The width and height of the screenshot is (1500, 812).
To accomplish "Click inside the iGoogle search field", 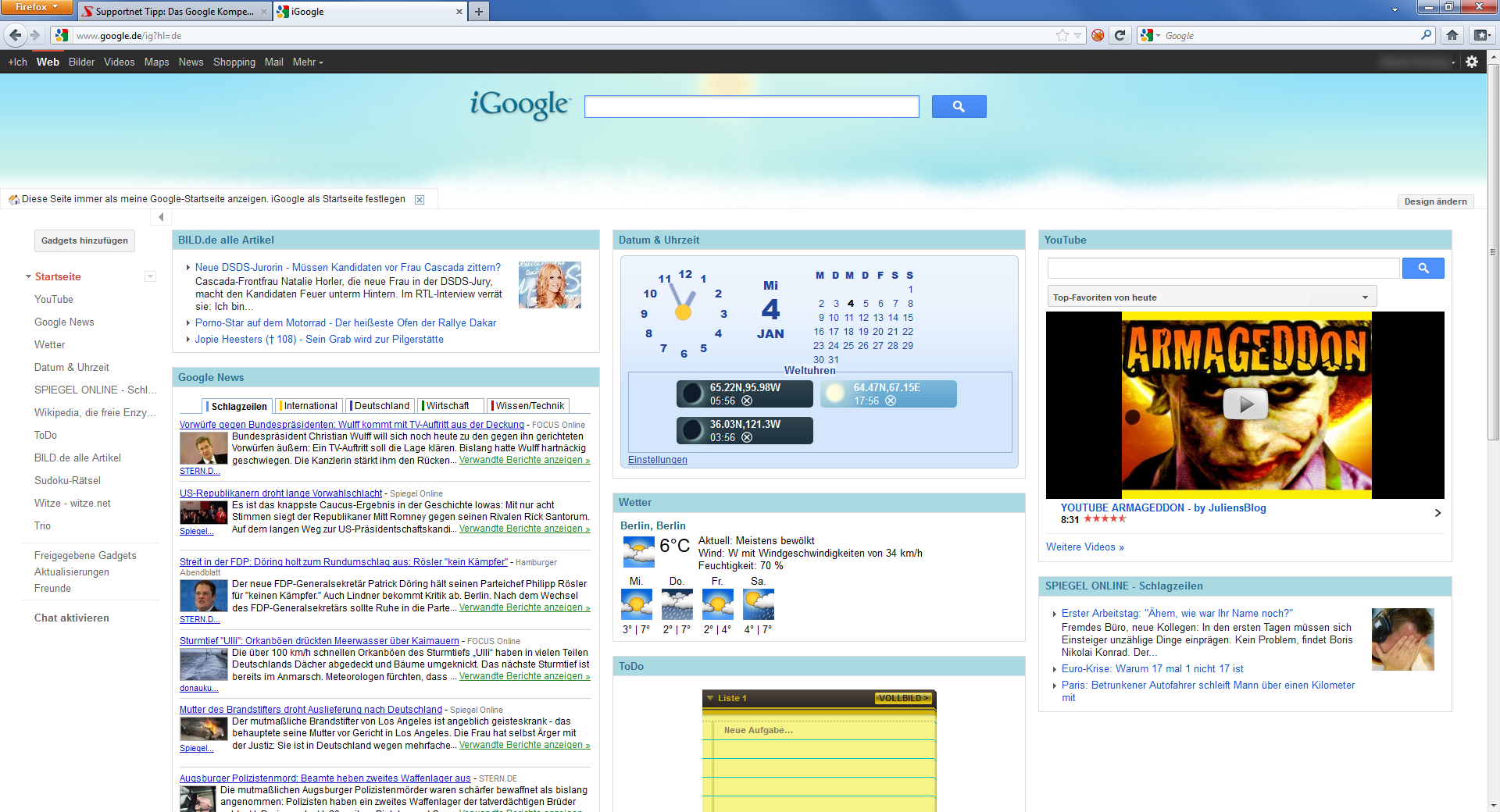I will coord(751,106).
